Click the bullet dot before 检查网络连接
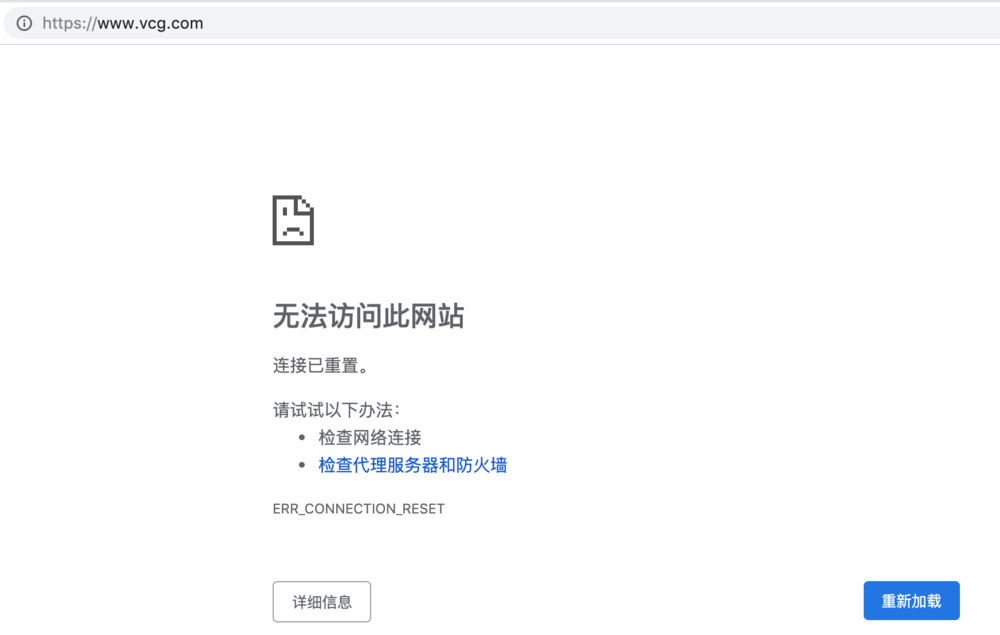The image size is (1000, 635). [x=302, y=437]
